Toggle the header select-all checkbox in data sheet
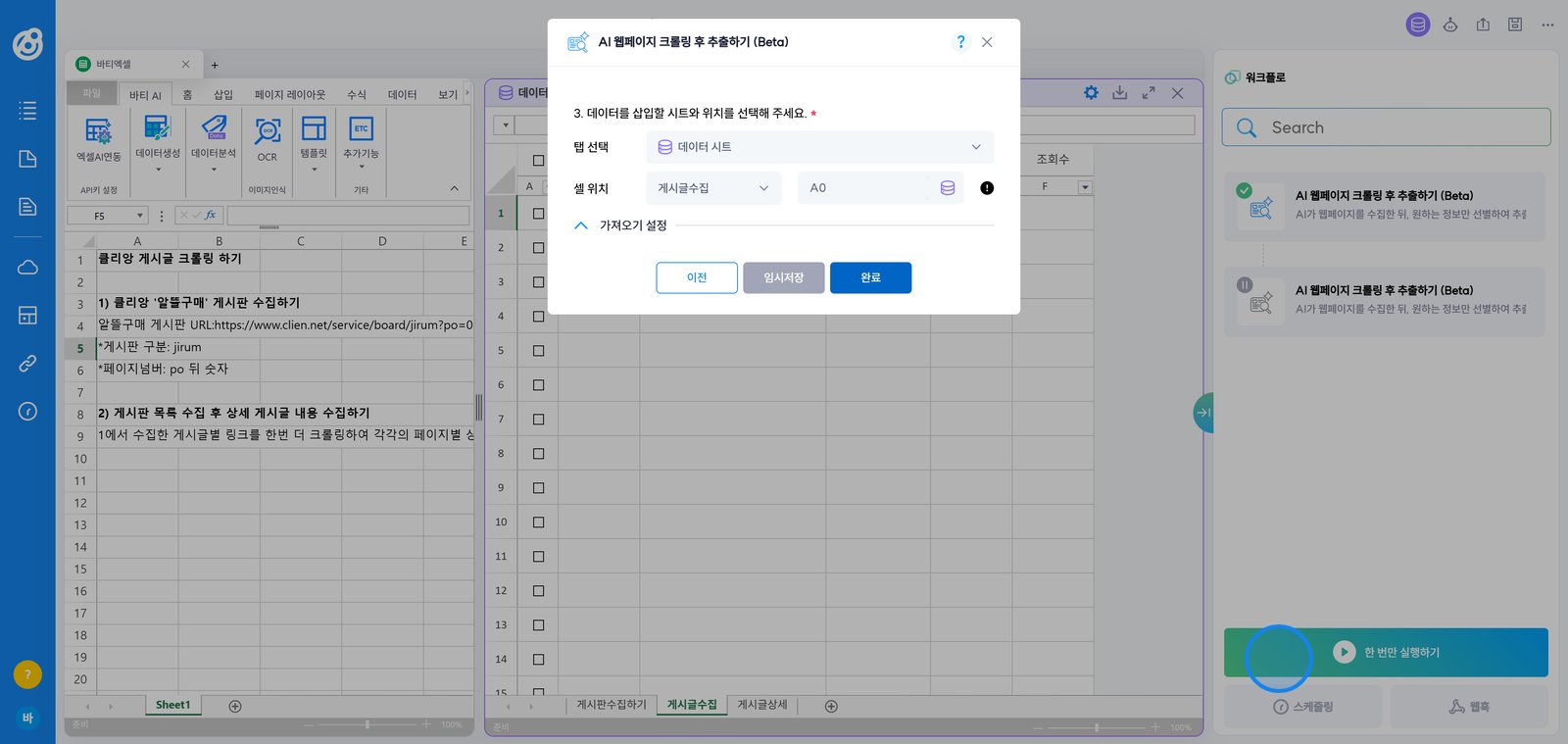1568x744 pixels. click(538, 160)
